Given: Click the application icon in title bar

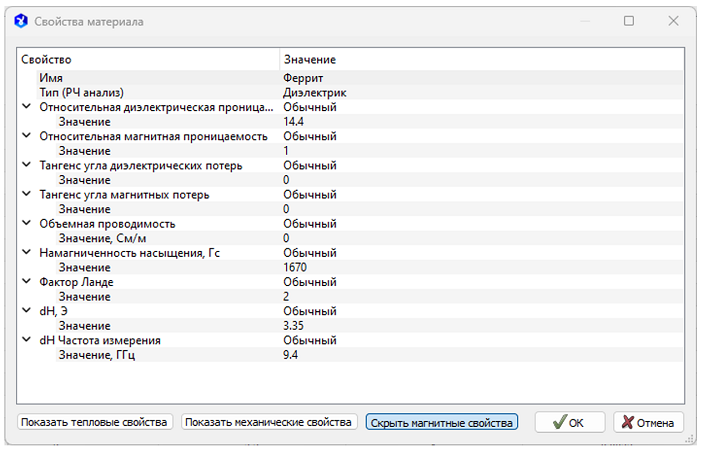Looking at the screenshot, I should pyautogui.click(x=19, y=21).
